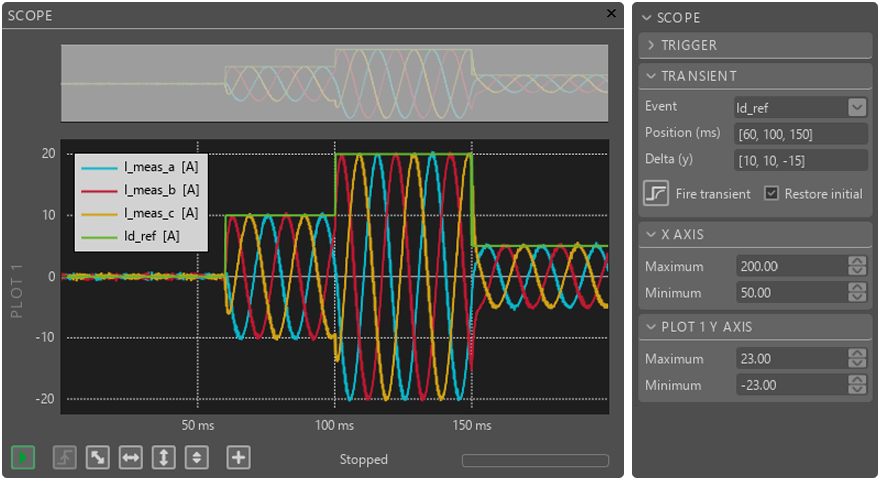Collapse the SCOPE section header

(x=755, y=17)
